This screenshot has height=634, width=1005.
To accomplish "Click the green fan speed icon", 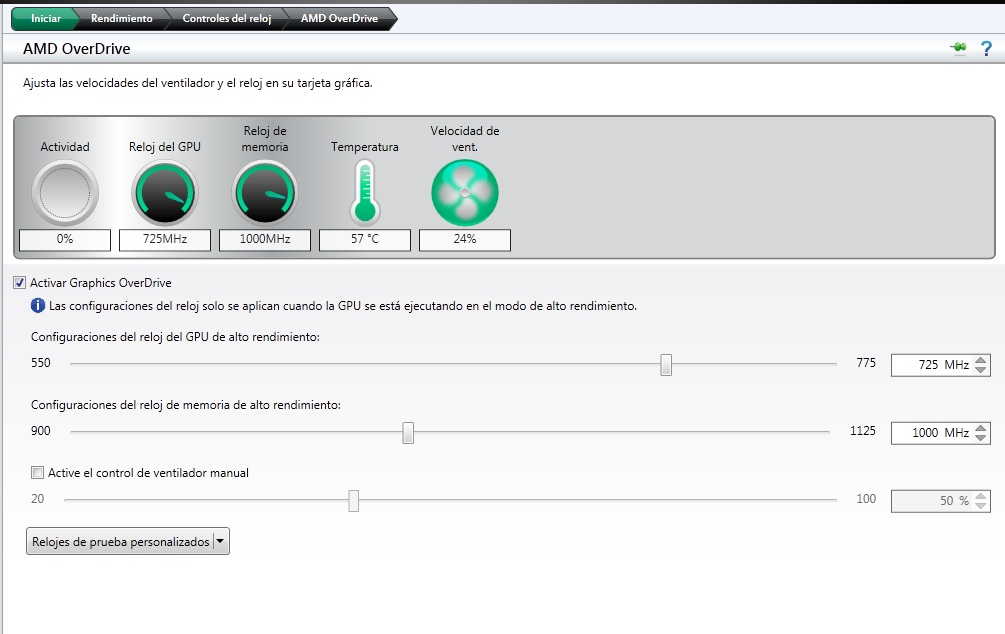I will [465, 192].
